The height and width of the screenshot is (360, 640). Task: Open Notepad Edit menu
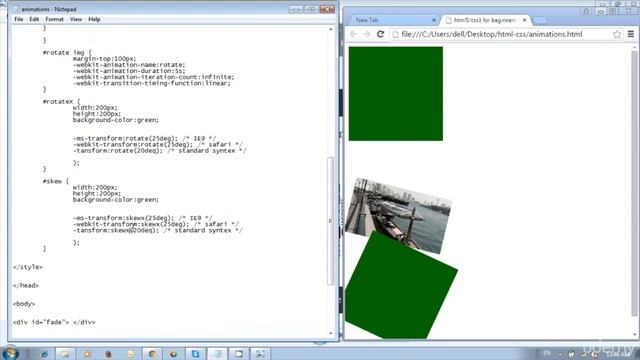34,19
